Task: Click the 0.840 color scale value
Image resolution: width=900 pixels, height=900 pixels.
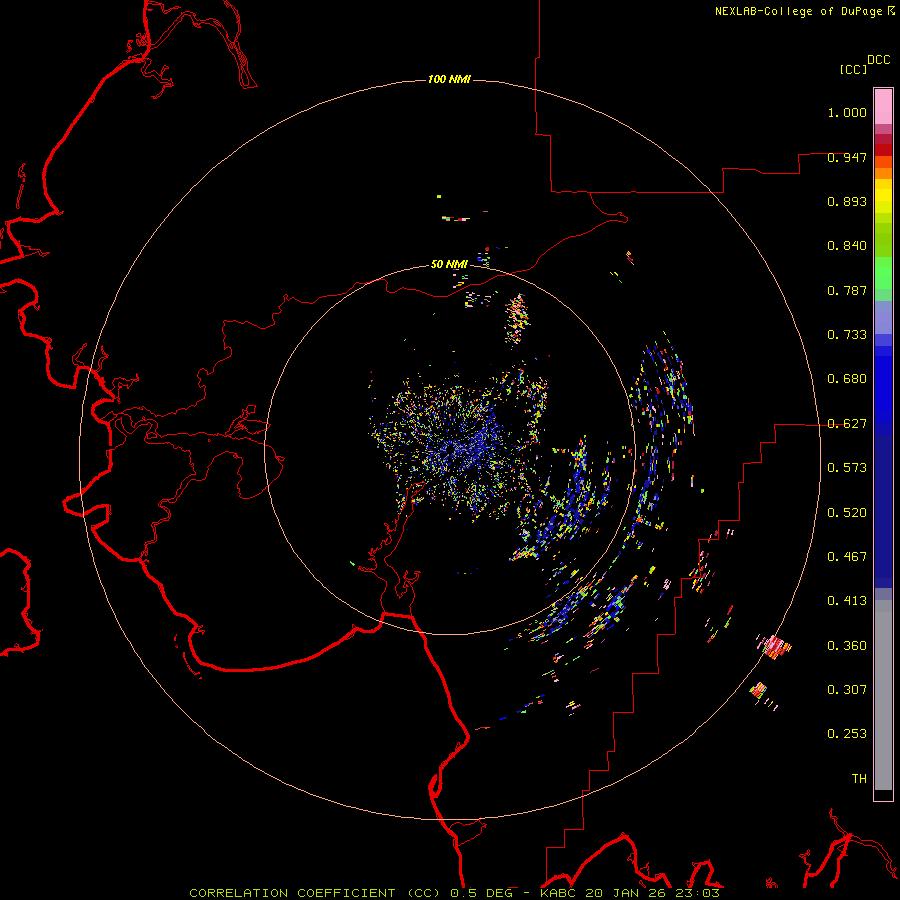Action: [847, 246]
